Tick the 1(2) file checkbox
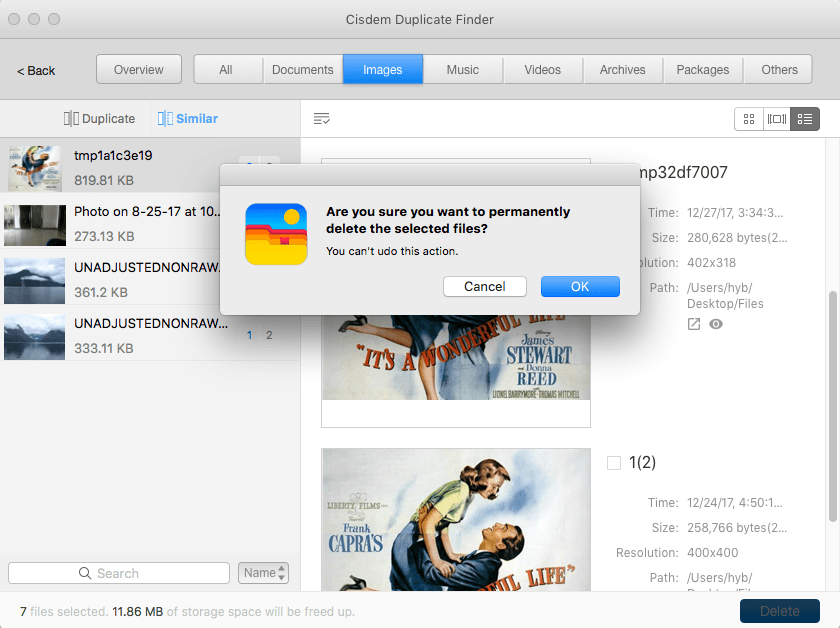Screen dimensions: 840x628 [x=614, y=462]
